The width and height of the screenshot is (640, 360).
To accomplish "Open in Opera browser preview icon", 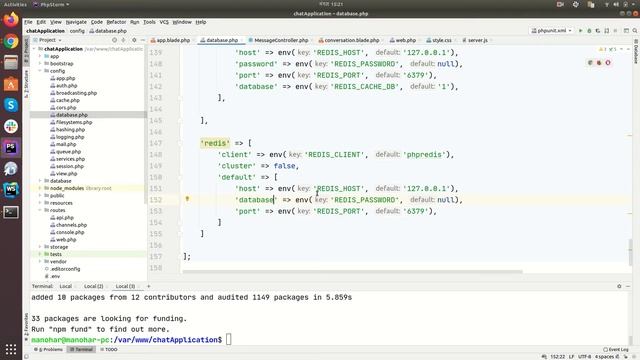I will (x=608, y=62).
